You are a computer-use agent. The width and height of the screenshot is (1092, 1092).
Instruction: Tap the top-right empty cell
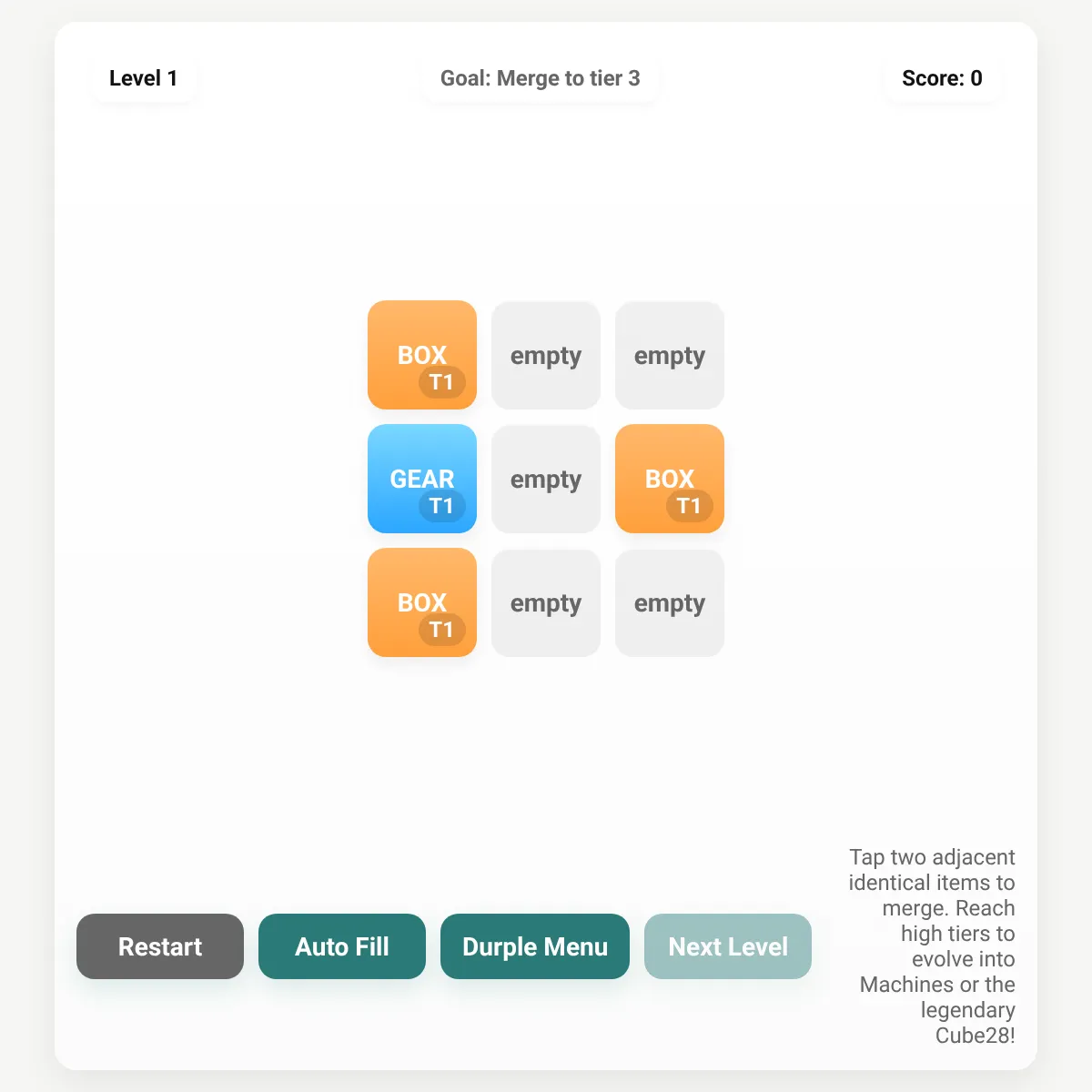point(670,355)
